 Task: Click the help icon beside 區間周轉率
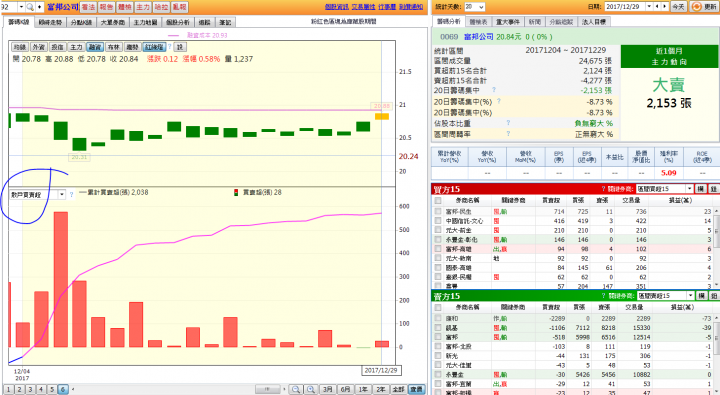pos(508,134)
